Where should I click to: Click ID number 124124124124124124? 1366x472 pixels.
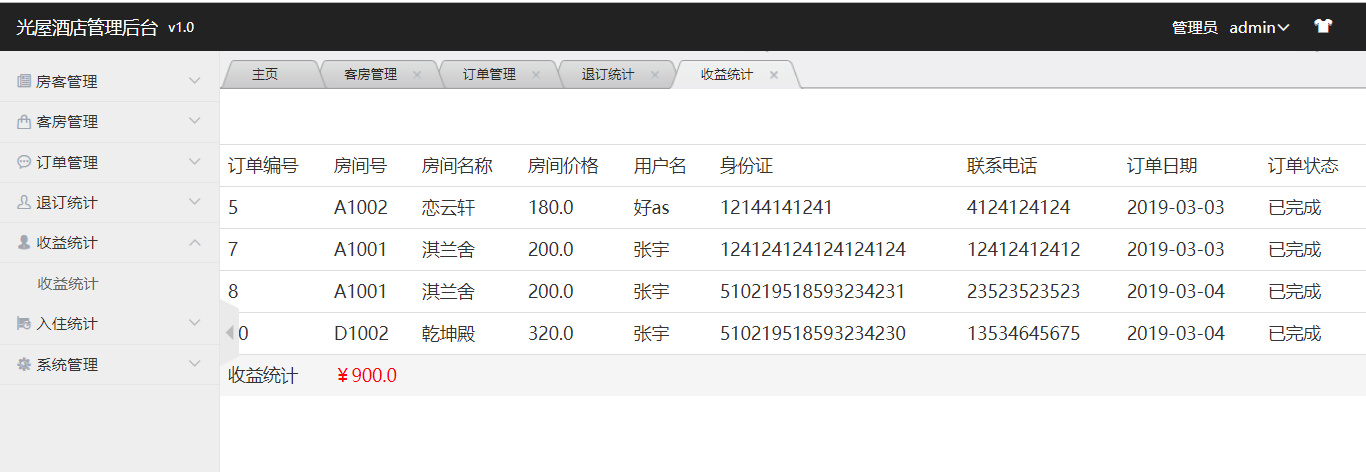813,250
